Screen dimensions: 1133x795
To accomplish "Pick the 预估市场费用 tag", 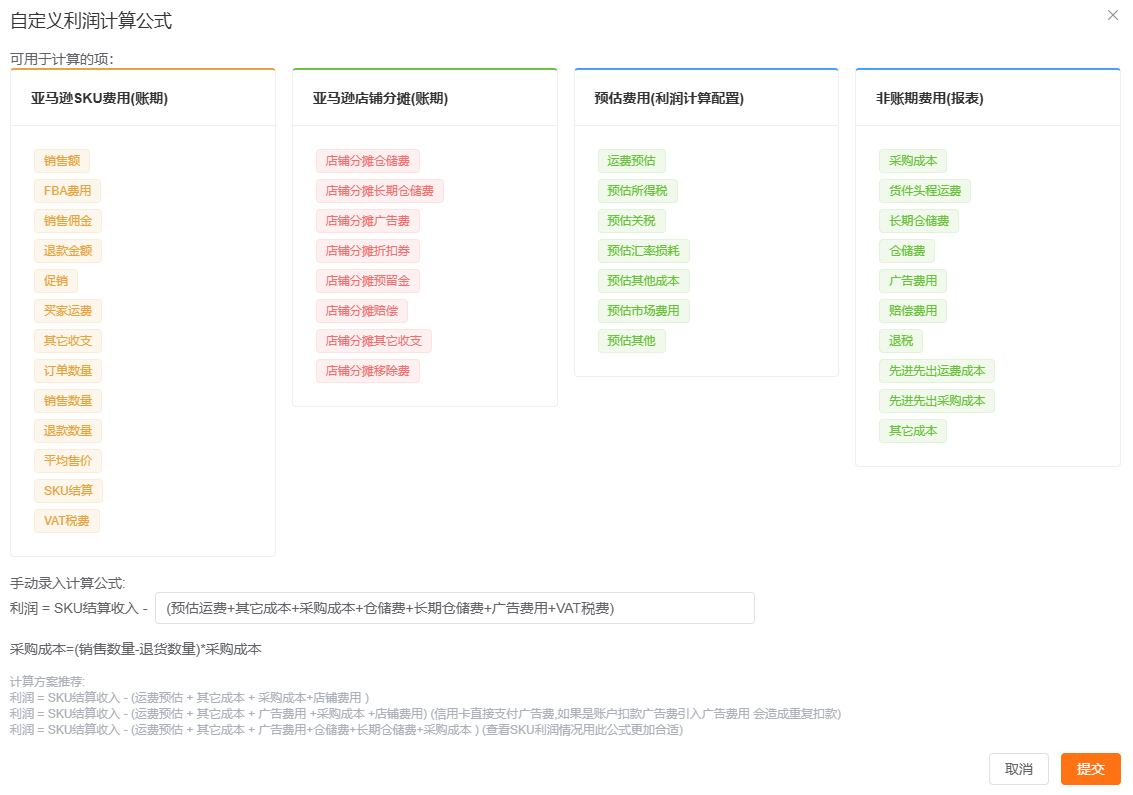I will click(x=644, y=311).
